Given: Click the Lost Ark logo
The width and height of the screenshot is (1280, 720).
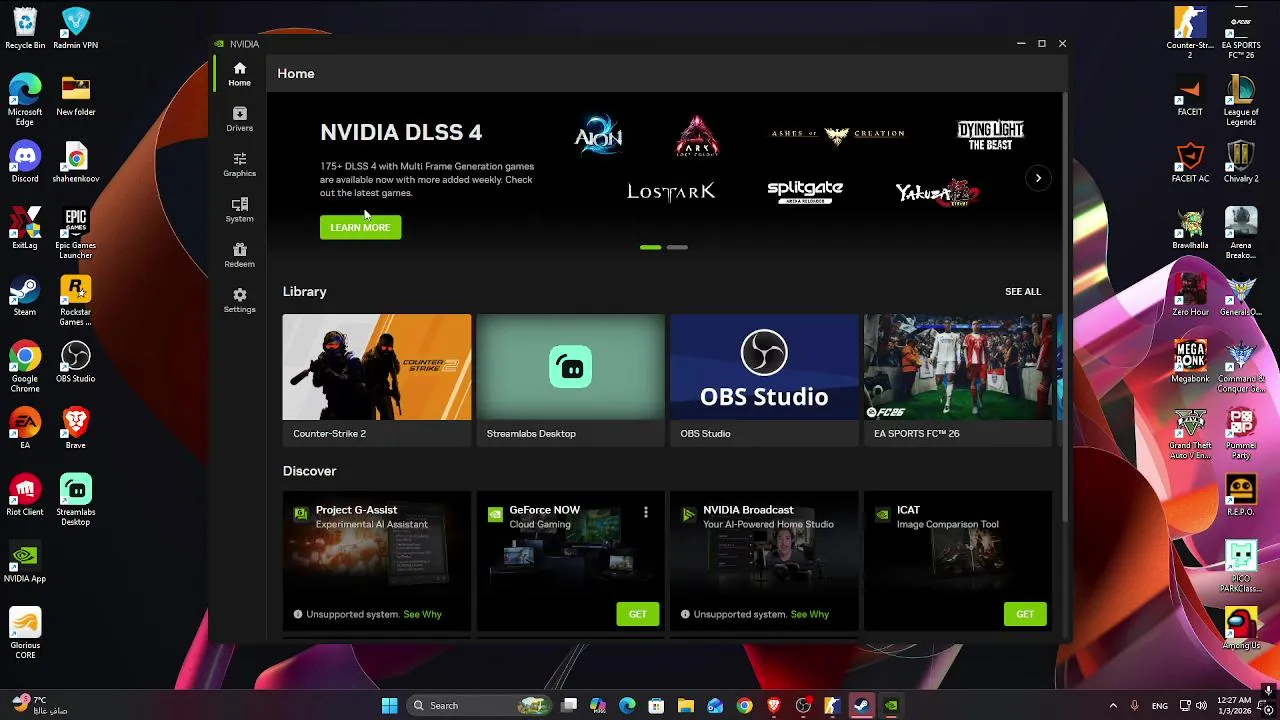Looking at the screenshot, I should pyautogui.click(x=671, y=191).
